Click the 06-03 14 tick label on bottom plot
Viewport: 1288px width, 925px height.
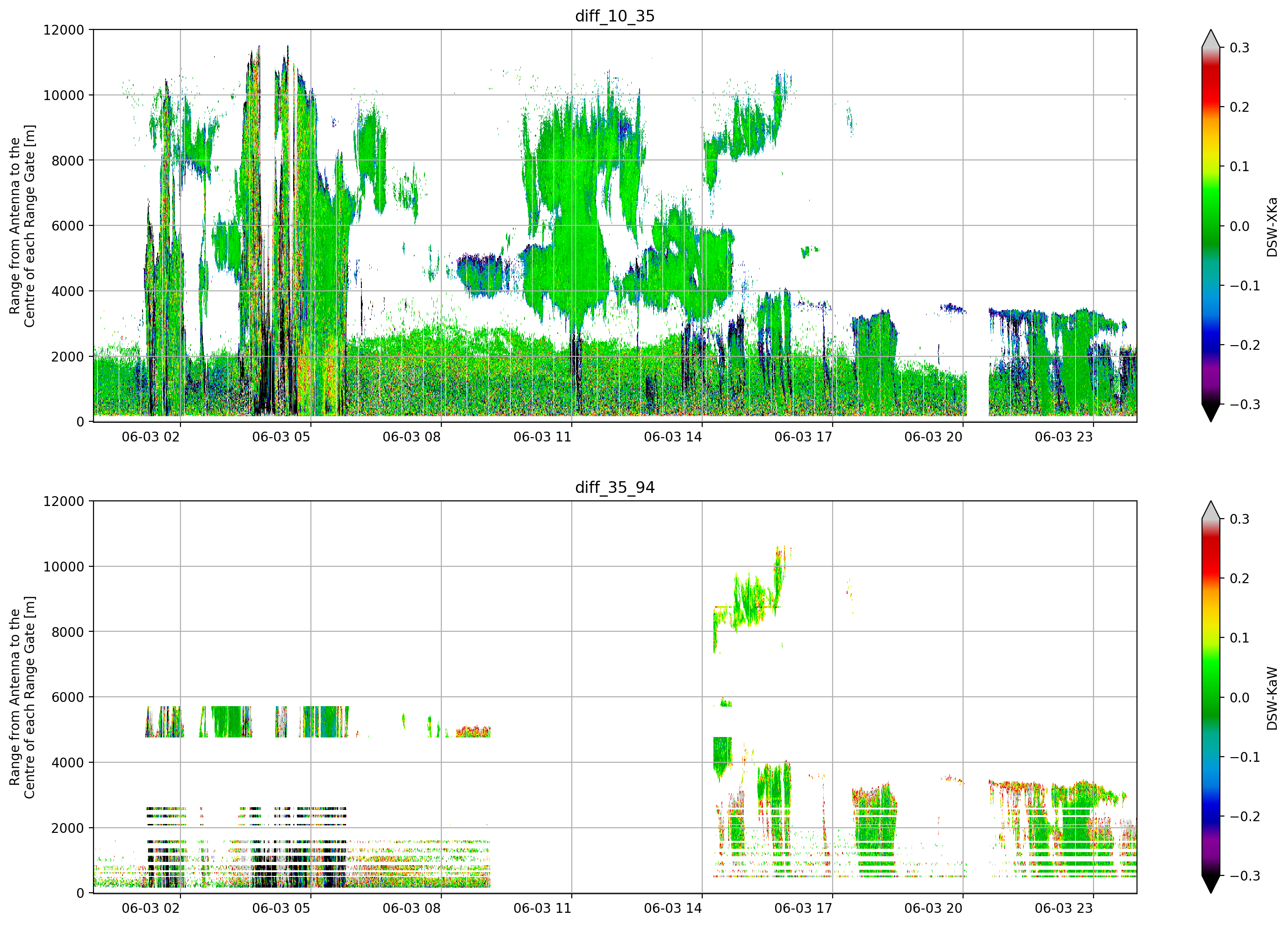click(673, 908)
